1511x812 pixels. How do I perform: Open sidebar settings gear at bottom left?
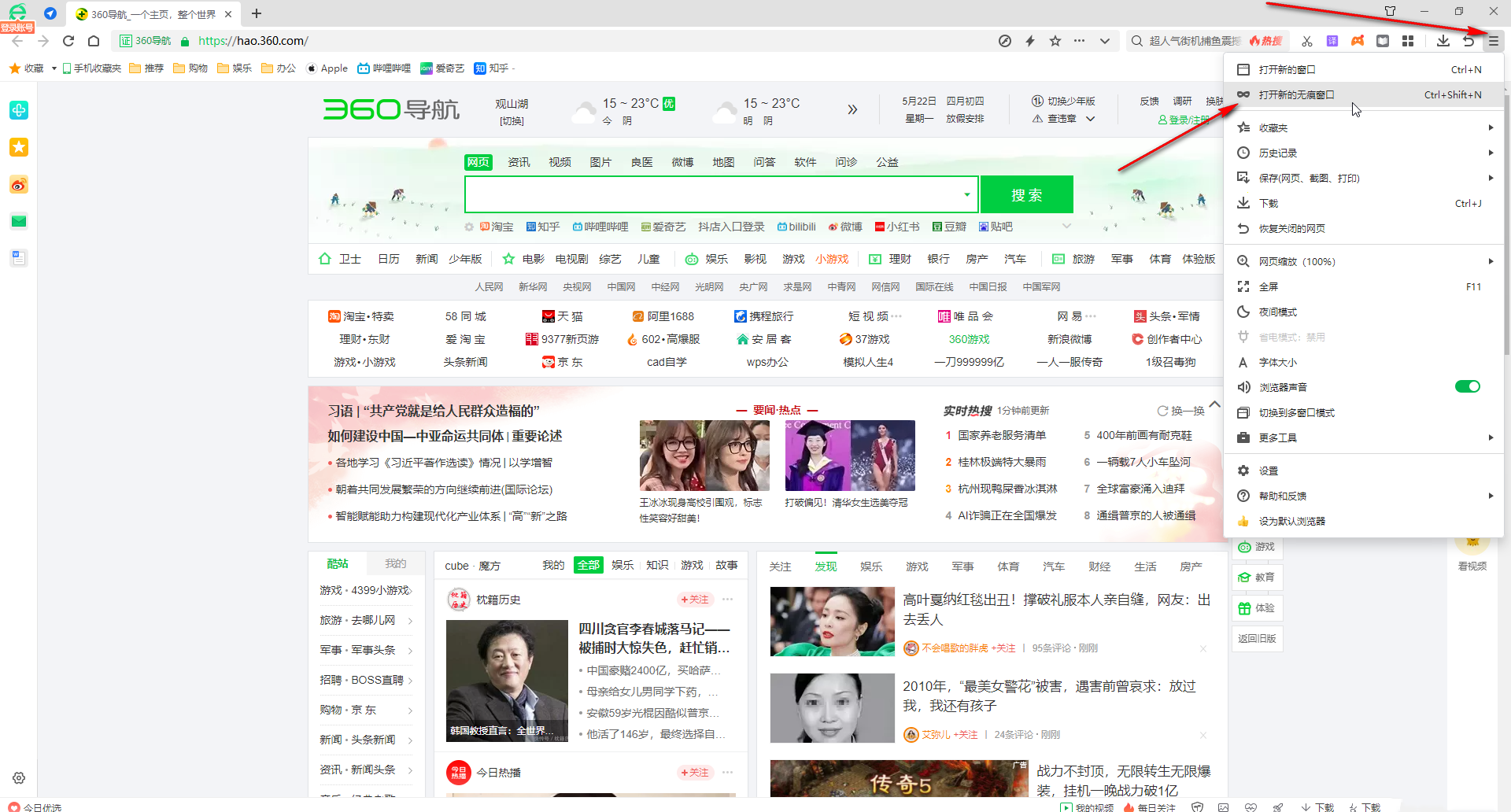click(19, 778)
